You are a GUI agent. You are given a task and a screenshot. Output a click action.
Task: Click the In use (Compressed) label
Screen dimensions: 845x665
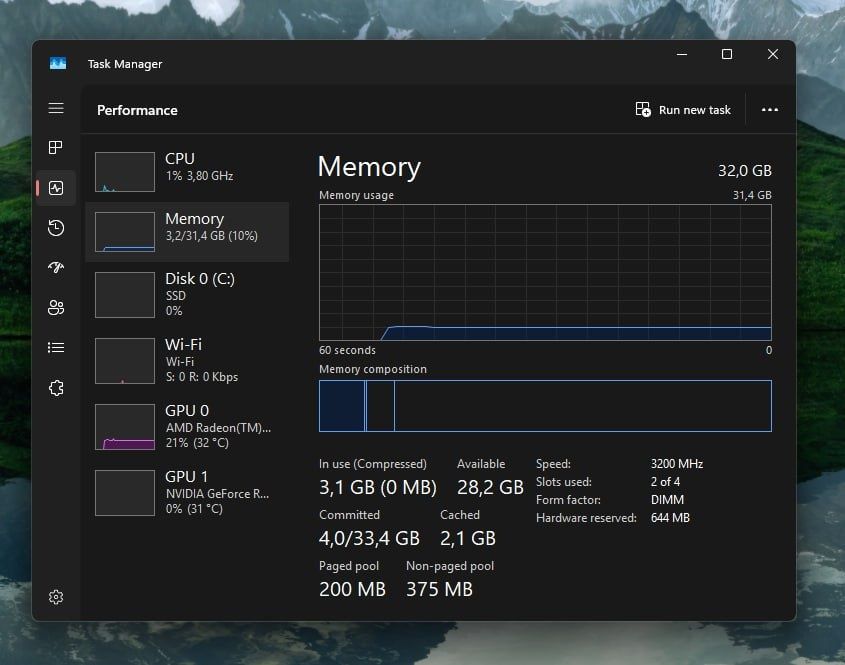pos(373,464)
